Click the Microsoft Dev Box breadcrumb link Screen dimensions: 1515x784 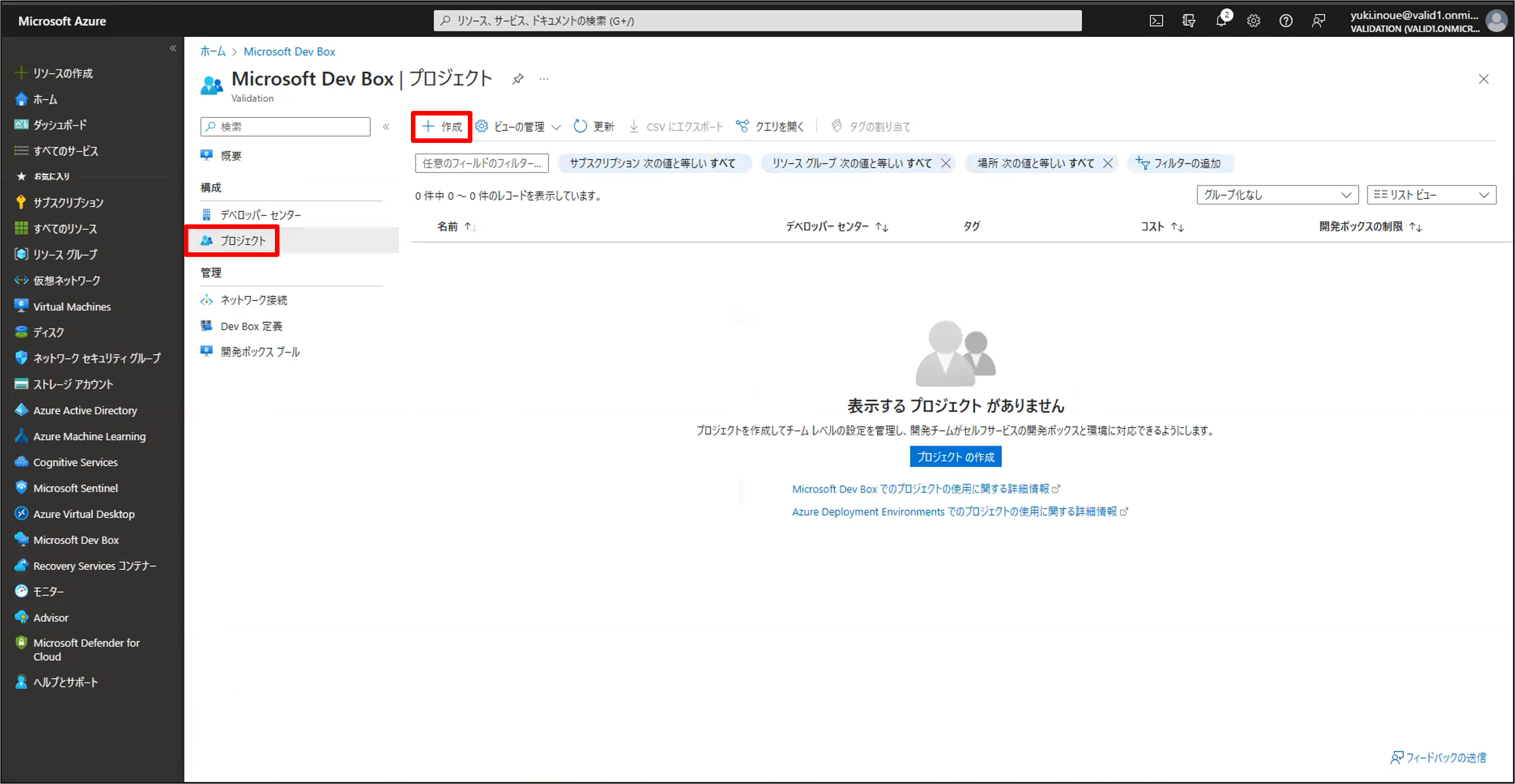[289, 52]
